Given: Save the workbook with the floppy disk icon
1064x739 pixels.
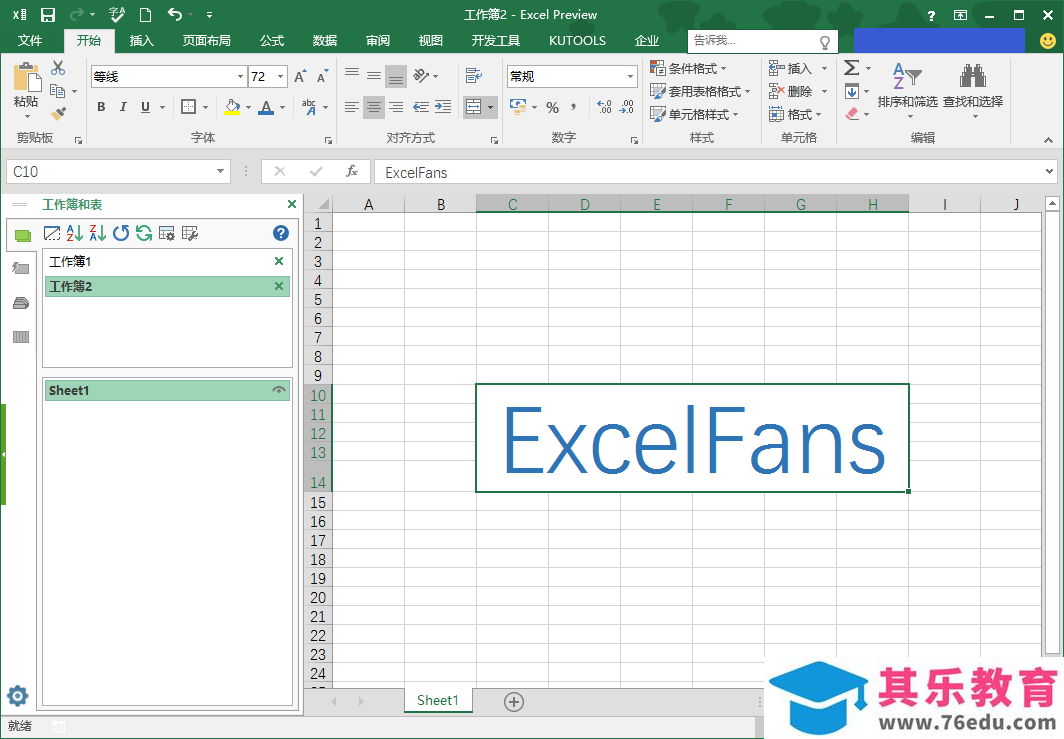Looking at the screenshot, I should pos(48,15).
